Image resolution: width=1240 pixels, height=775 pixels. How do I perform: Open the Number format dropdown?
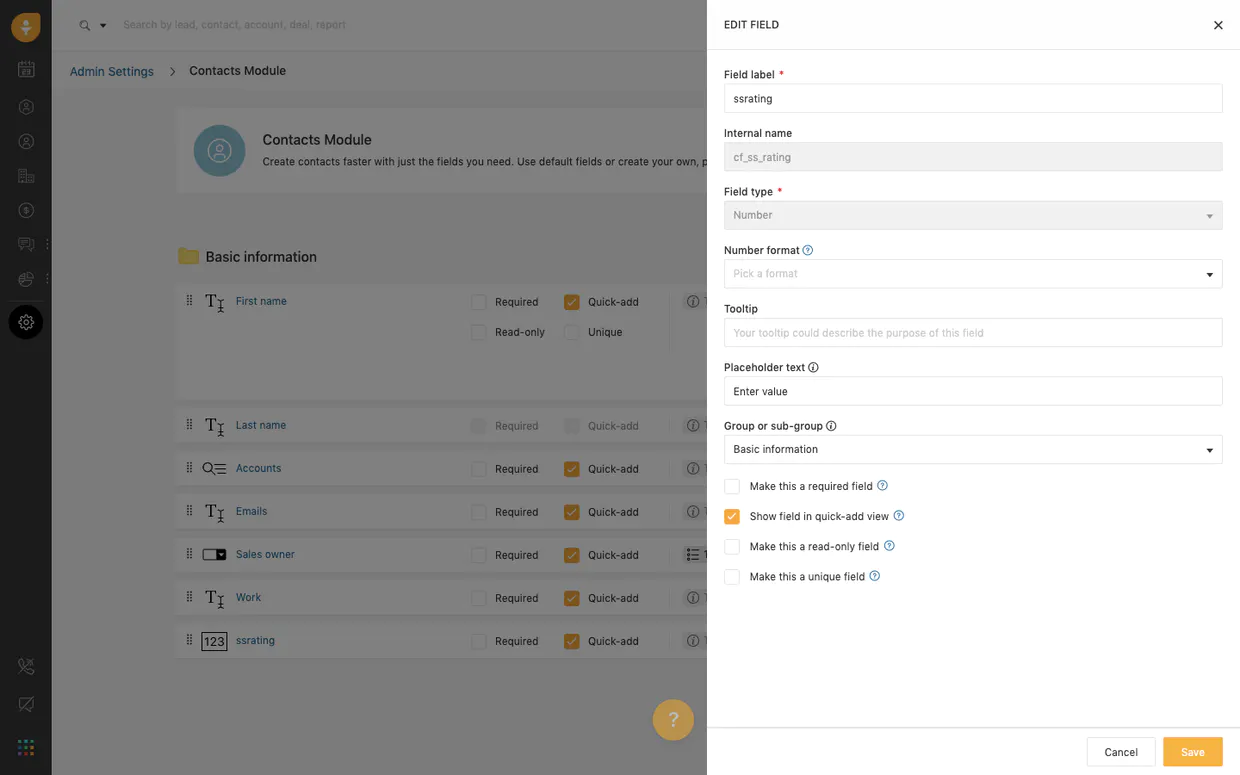[972, 274]
